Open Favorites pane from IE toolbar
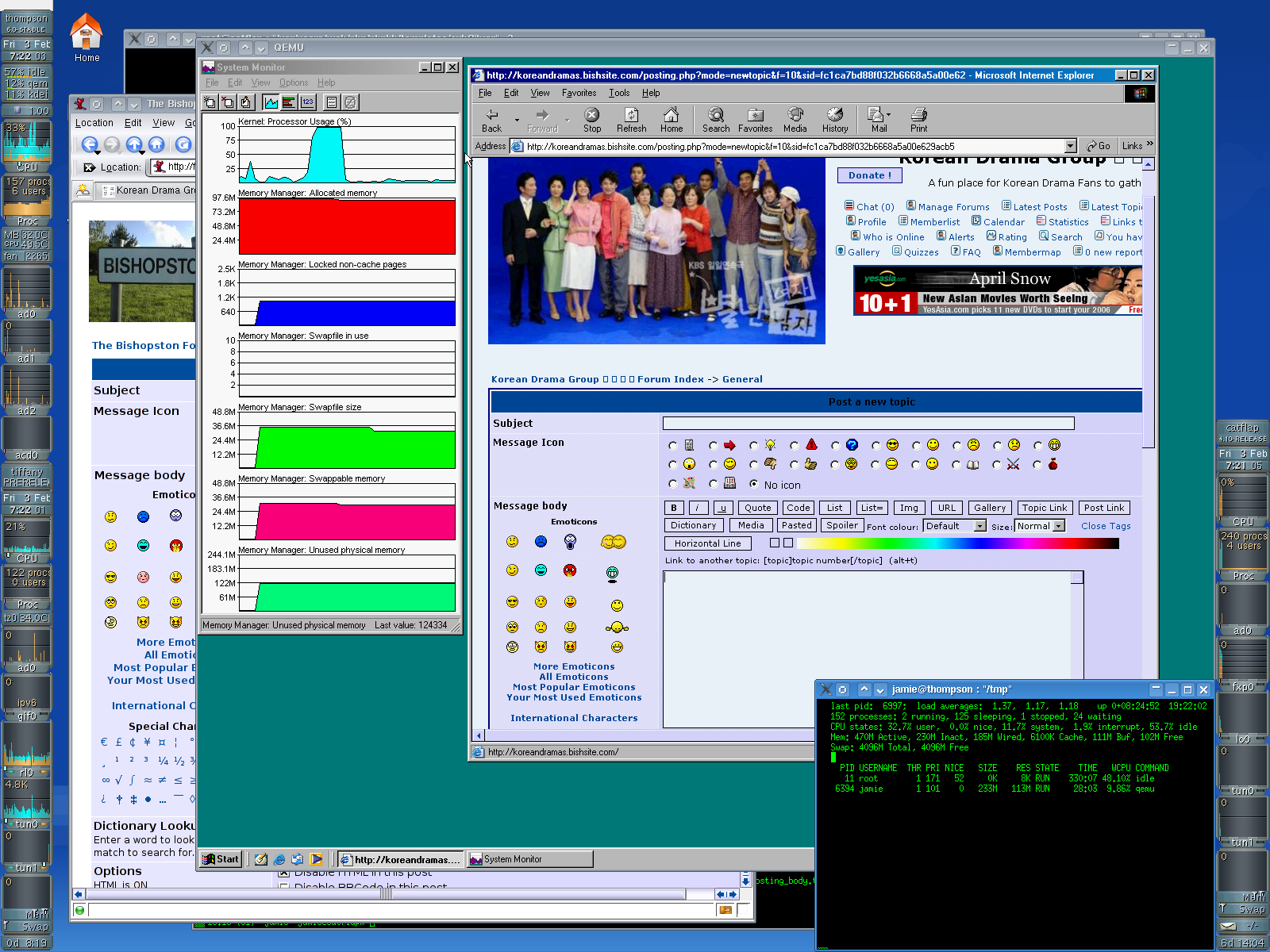This screenshot has width=1270, height=952. point(755,120)
